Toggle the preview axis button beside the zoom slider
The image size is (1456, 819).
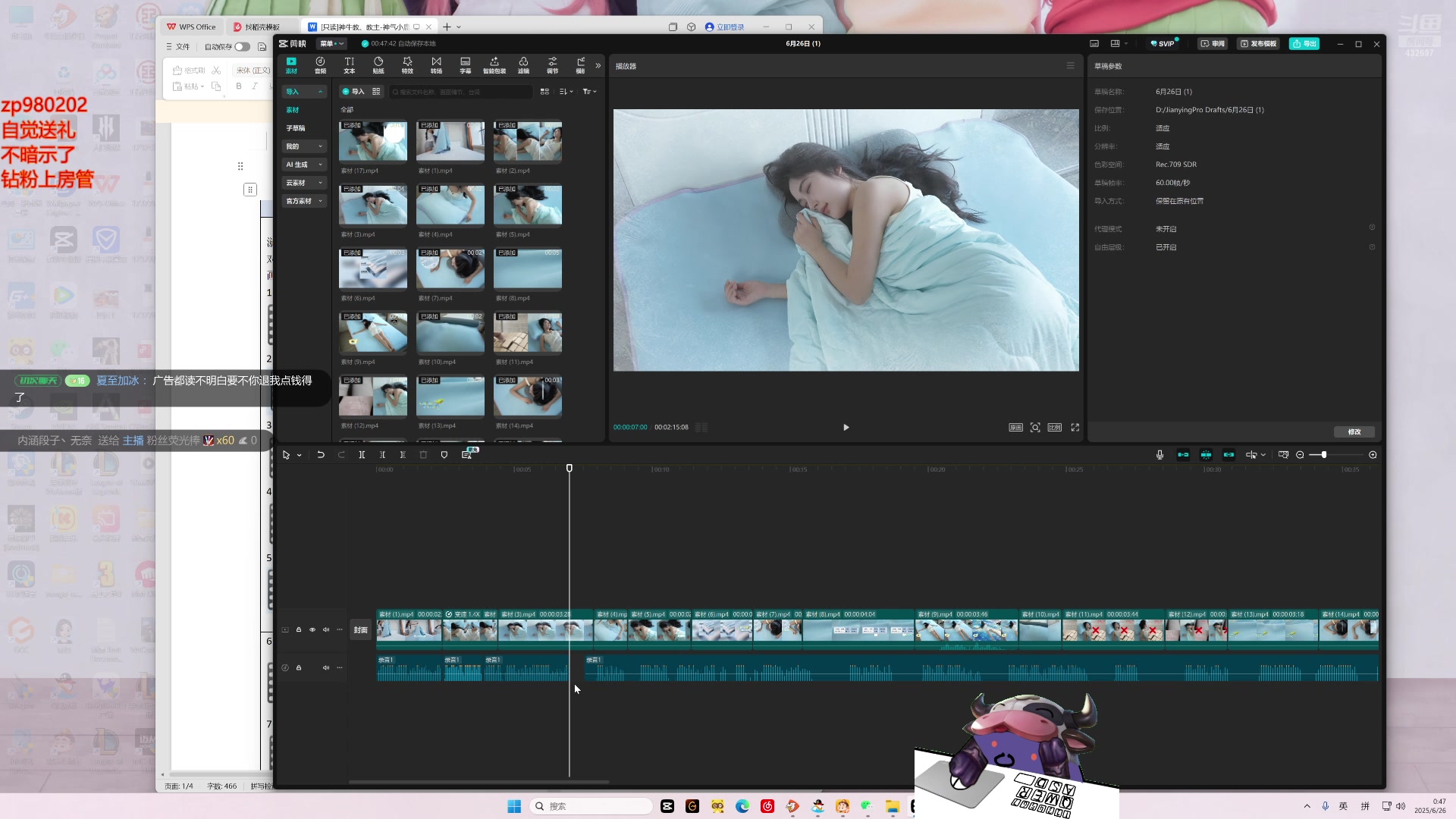tap(1283, 455)
